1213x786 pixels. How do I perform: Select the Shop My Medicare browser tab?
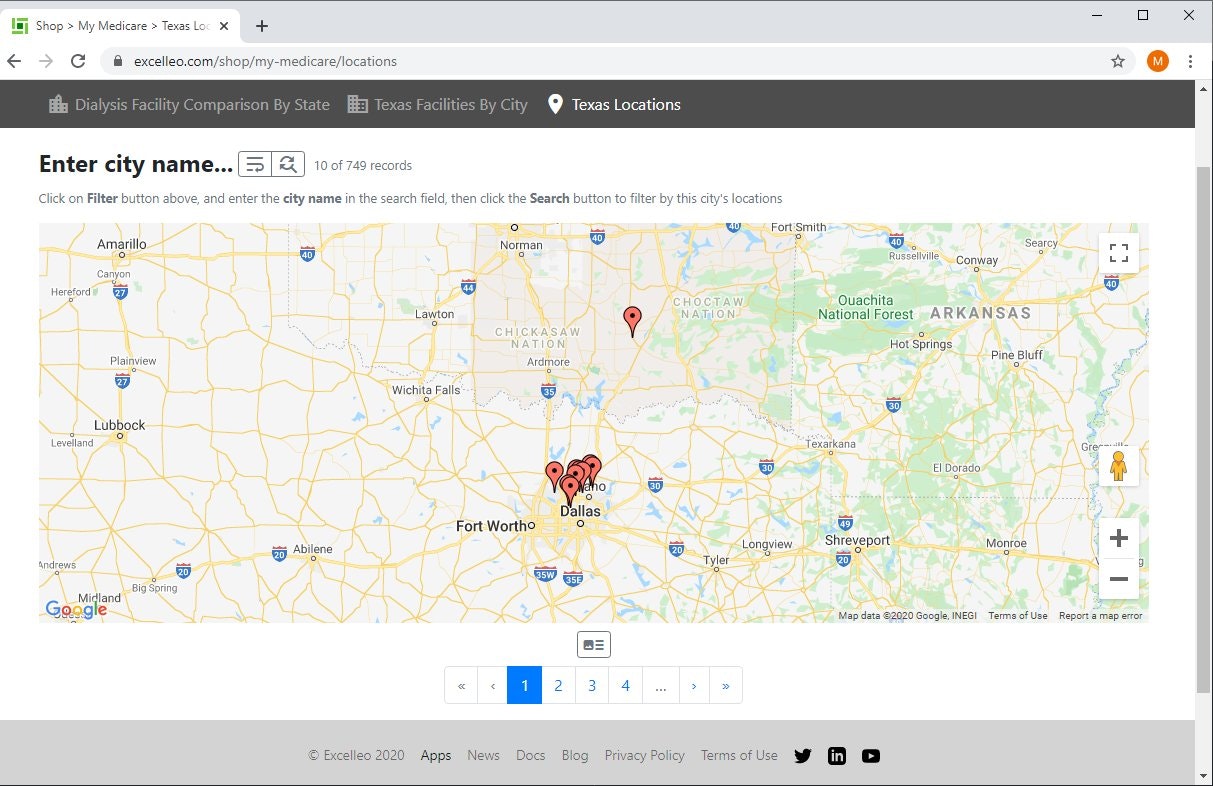pos(120,26)
